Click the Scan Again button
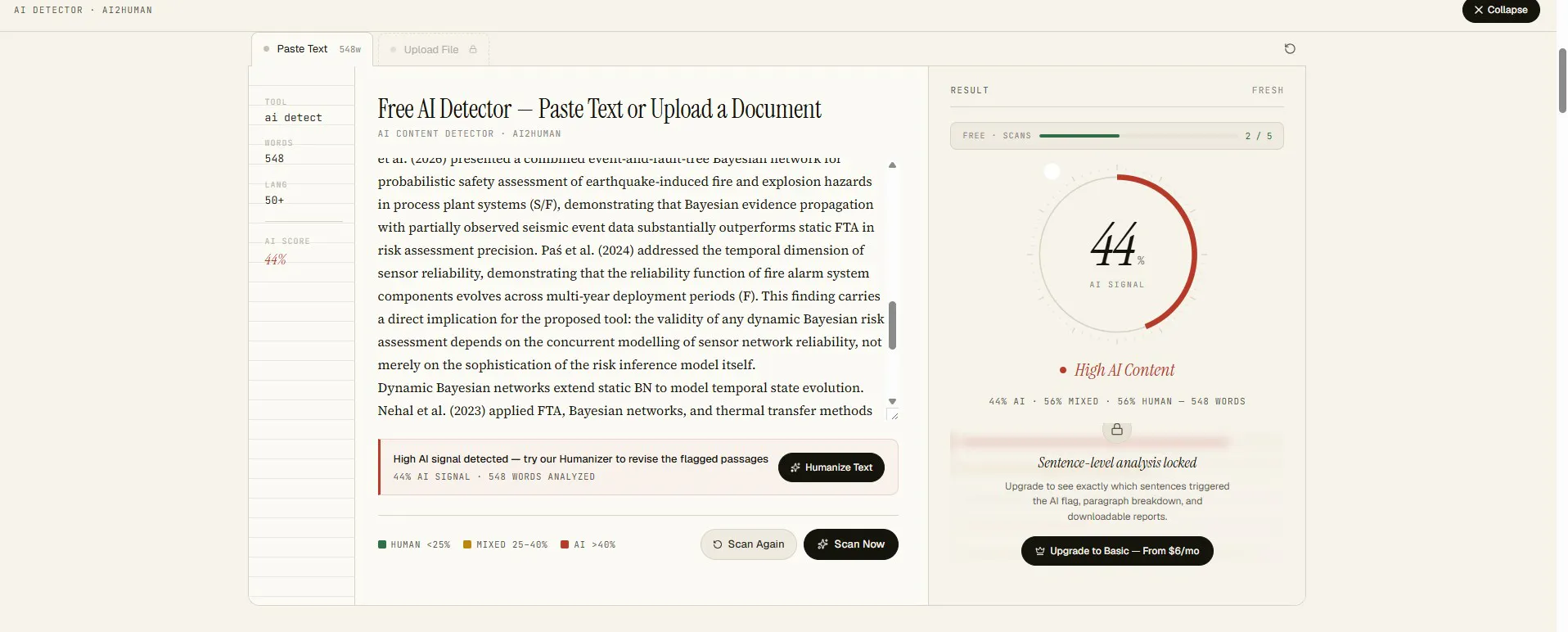 (748, 544)
